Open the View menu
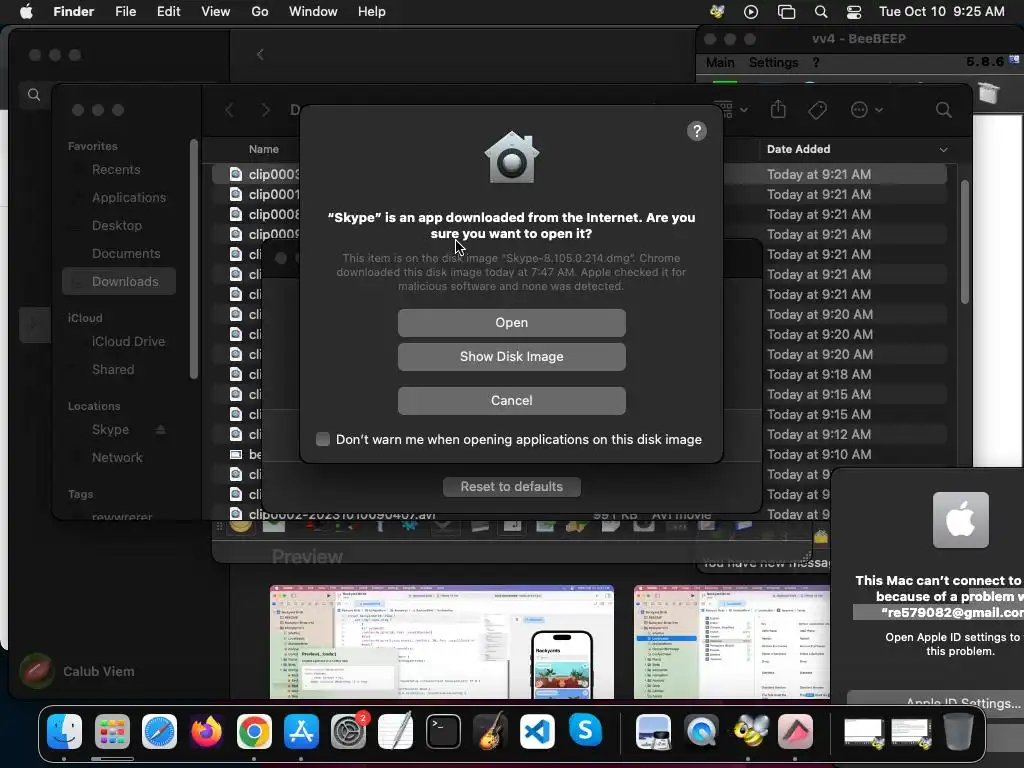 216,12
